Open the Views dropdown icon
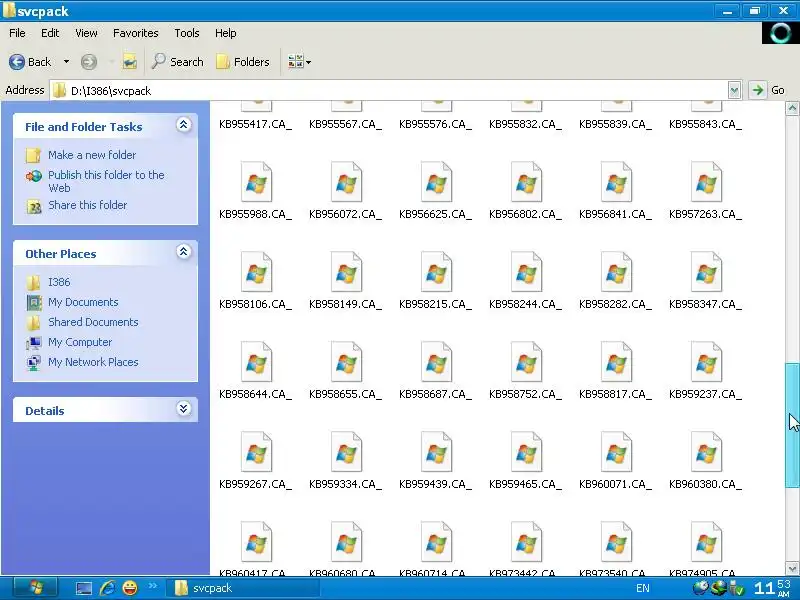The width and height of the screenshot is (800, 600). (x=299, y=62)
